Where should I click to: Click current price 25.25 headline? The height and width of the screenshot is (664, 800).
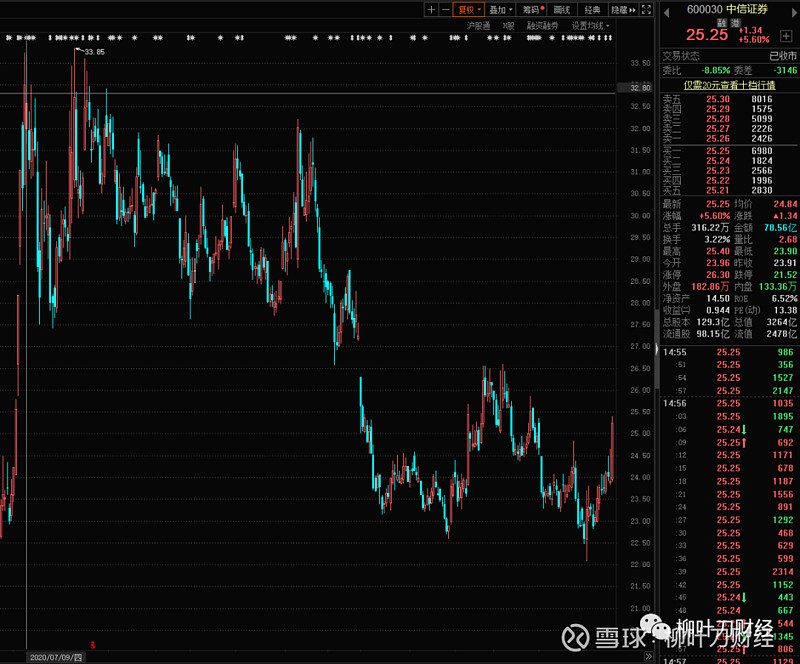click(707, 35)
